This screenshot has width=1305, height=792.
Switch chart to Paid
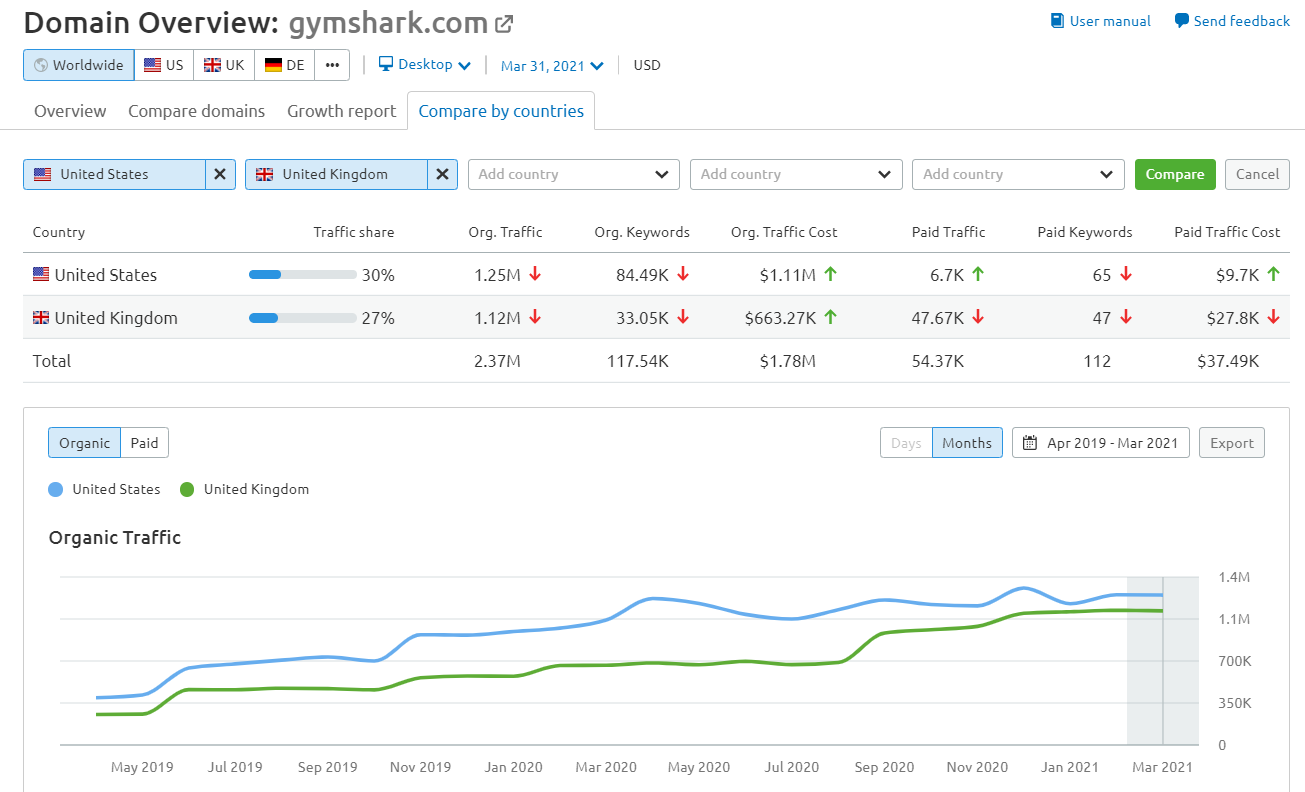(x=145, y=443)
